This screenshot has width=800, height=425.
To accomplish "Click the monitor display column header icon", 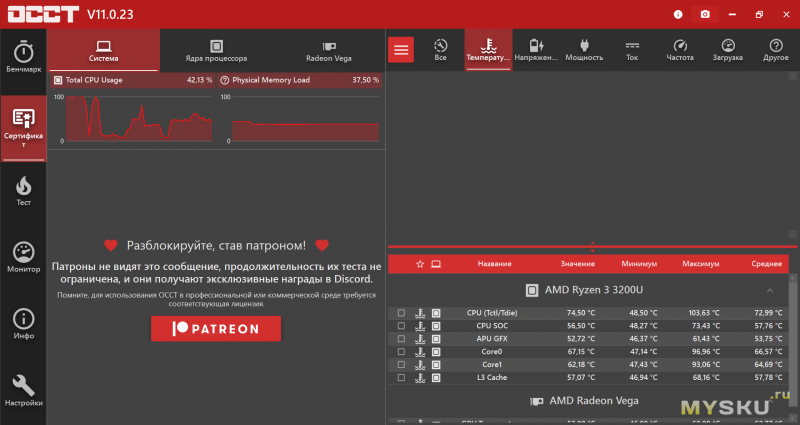I will click(436, 264).
